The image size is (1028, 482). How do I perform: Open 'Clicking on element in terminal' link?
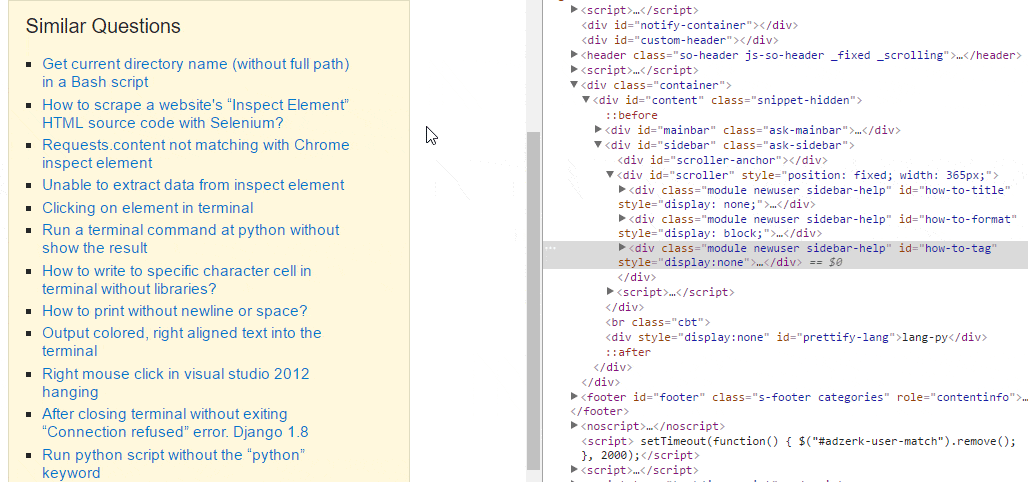[x=148, y=208]
